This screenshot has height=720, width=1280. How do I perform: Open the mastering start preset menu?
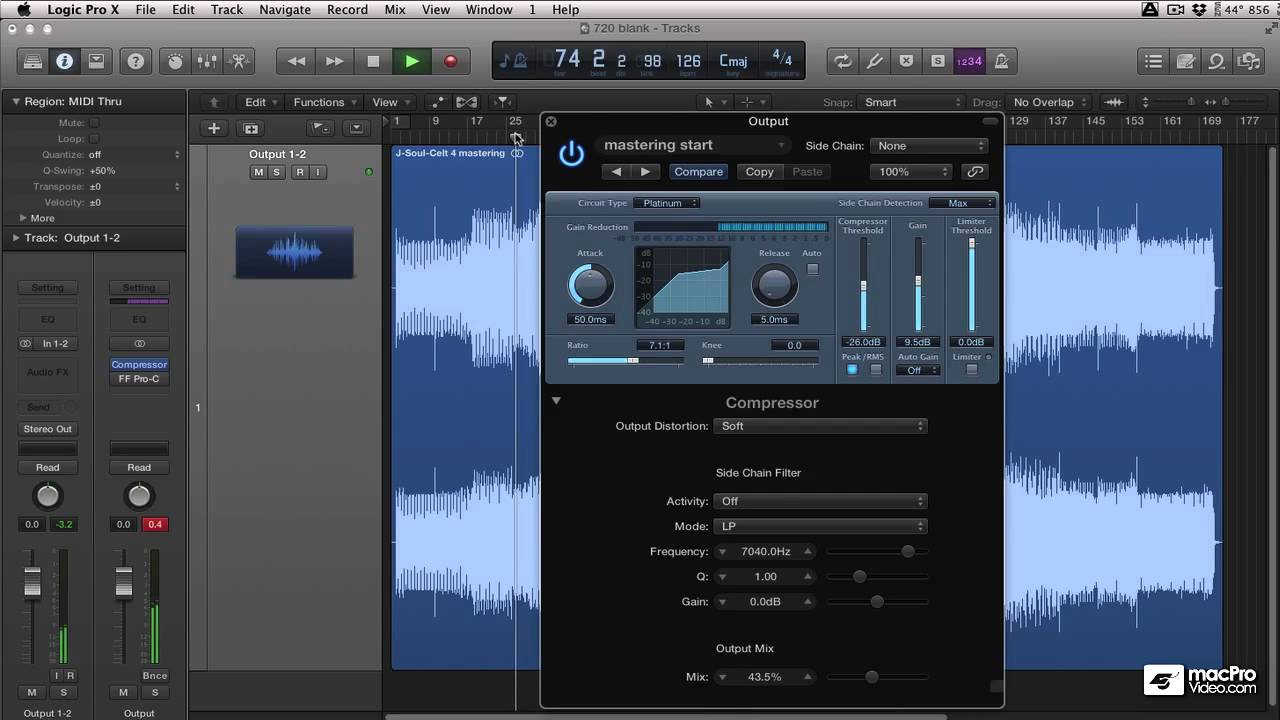693,145
